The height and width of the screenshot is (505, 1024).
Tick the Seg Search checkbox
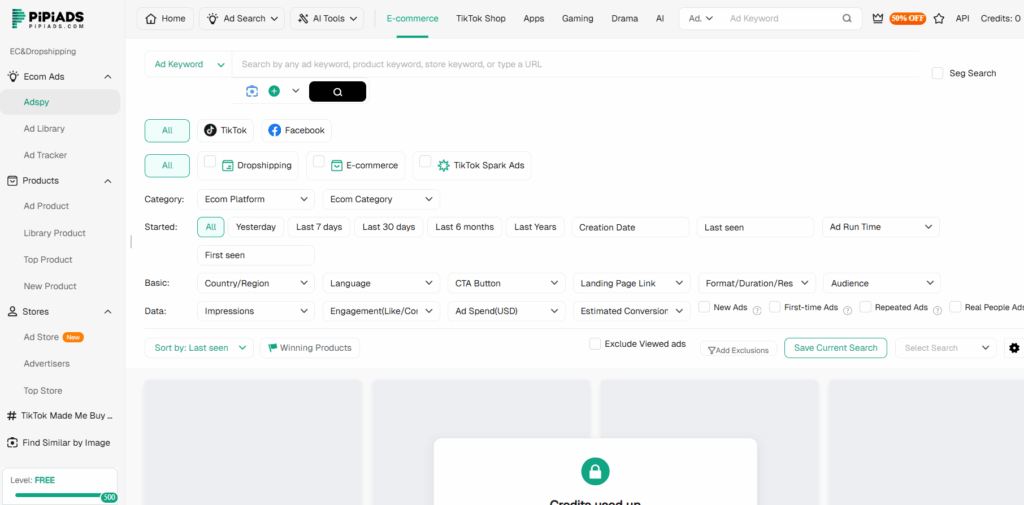point(938,73)
